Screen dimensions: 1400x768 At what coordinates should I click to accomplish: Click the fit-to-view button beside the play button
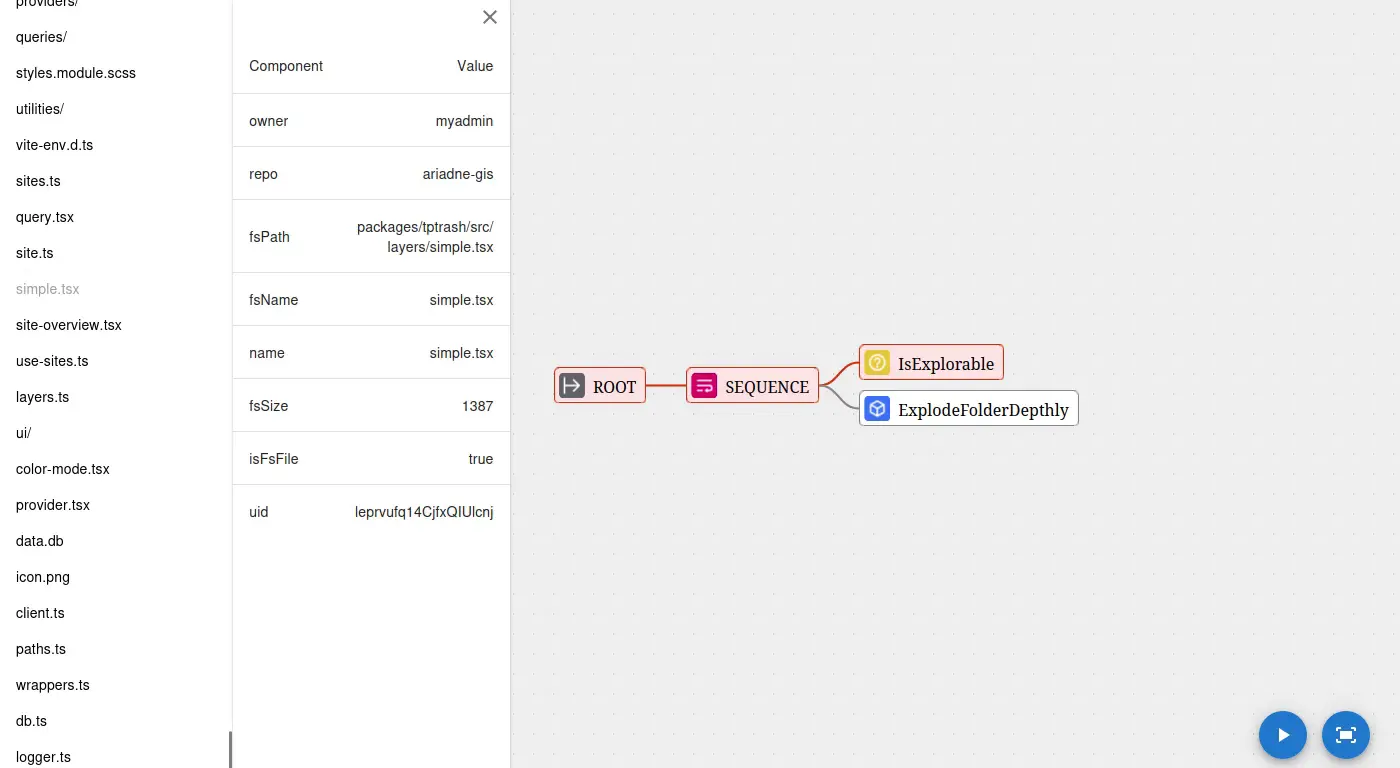coord(1346,735)
